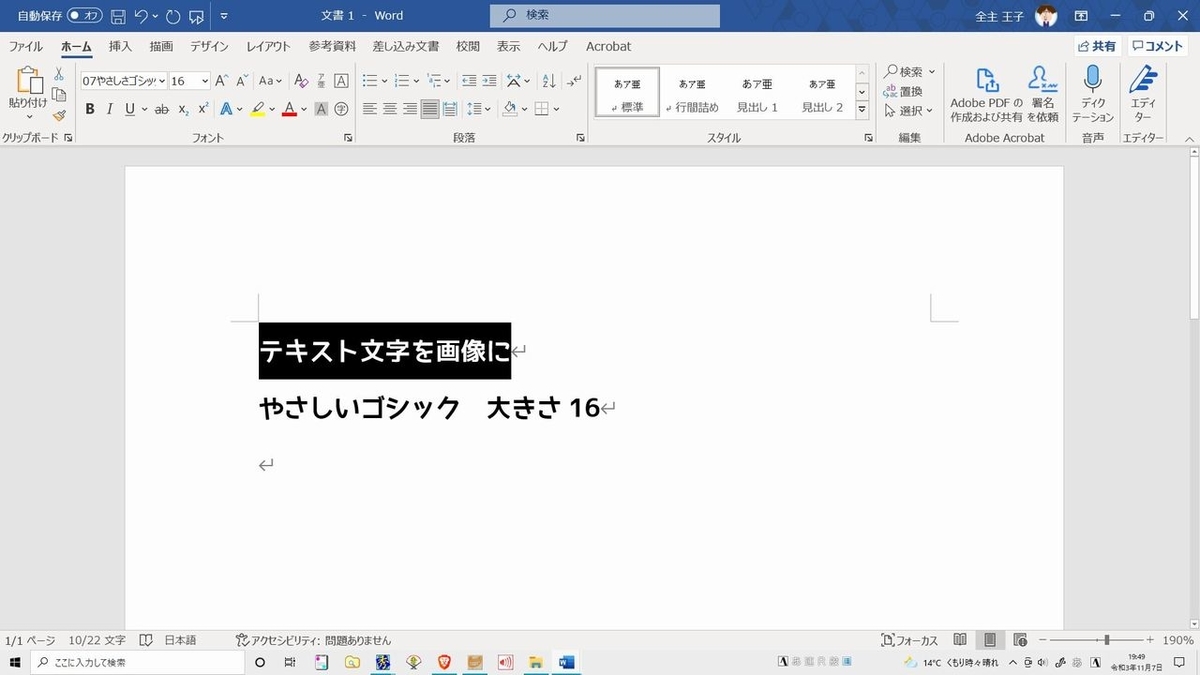This screenshot has height=675, width=1200.
Task: Apply the 見出し 1 style
Action: pos(757,92)
